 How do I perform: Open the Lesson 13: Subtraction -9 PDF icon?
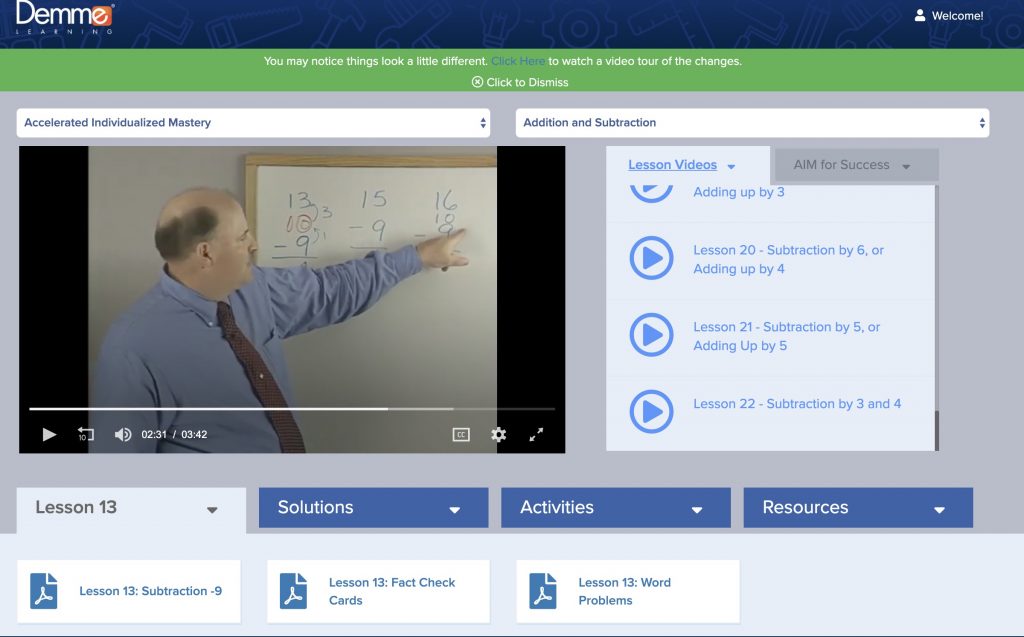tap(44, 591)
